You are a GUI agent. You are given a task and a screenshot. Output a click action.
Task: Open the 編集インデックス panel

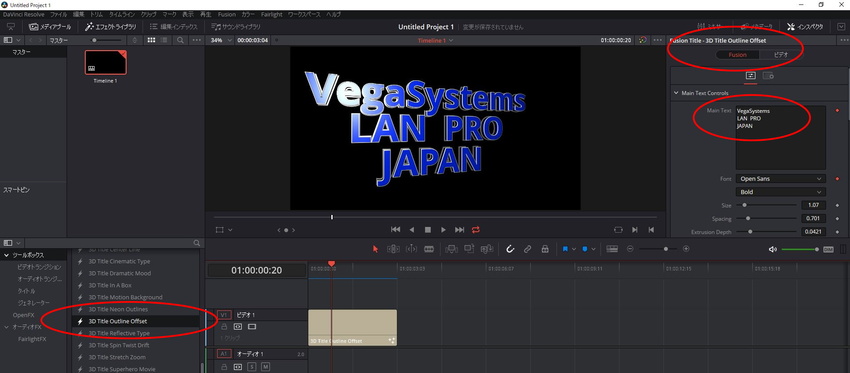point(174,27)
